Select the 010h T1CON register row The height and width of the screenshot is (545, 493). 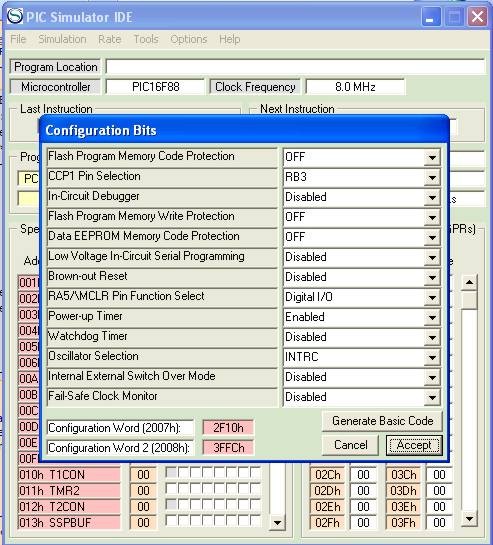pyautogui.click(x=69, y=475)
